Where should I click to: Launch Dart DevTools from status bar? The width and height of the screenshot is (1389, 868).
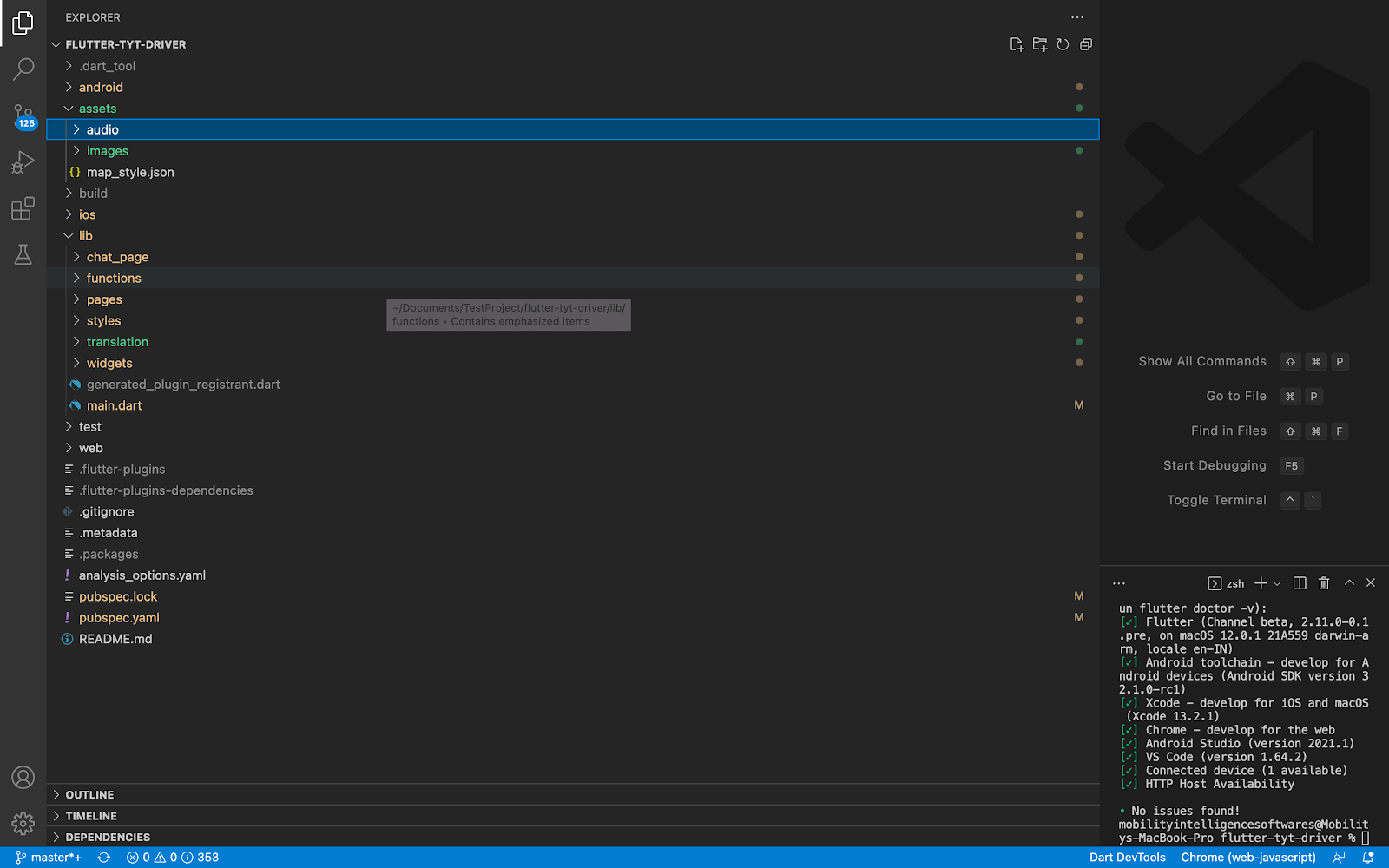point(1127,857)
